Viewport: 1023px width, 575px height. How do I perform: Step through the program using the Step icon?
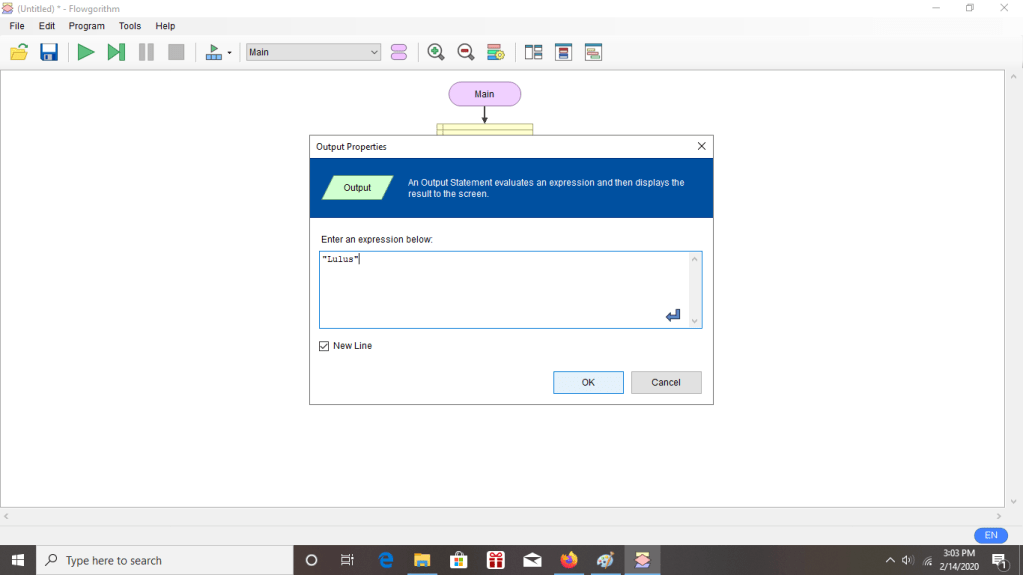116,52
